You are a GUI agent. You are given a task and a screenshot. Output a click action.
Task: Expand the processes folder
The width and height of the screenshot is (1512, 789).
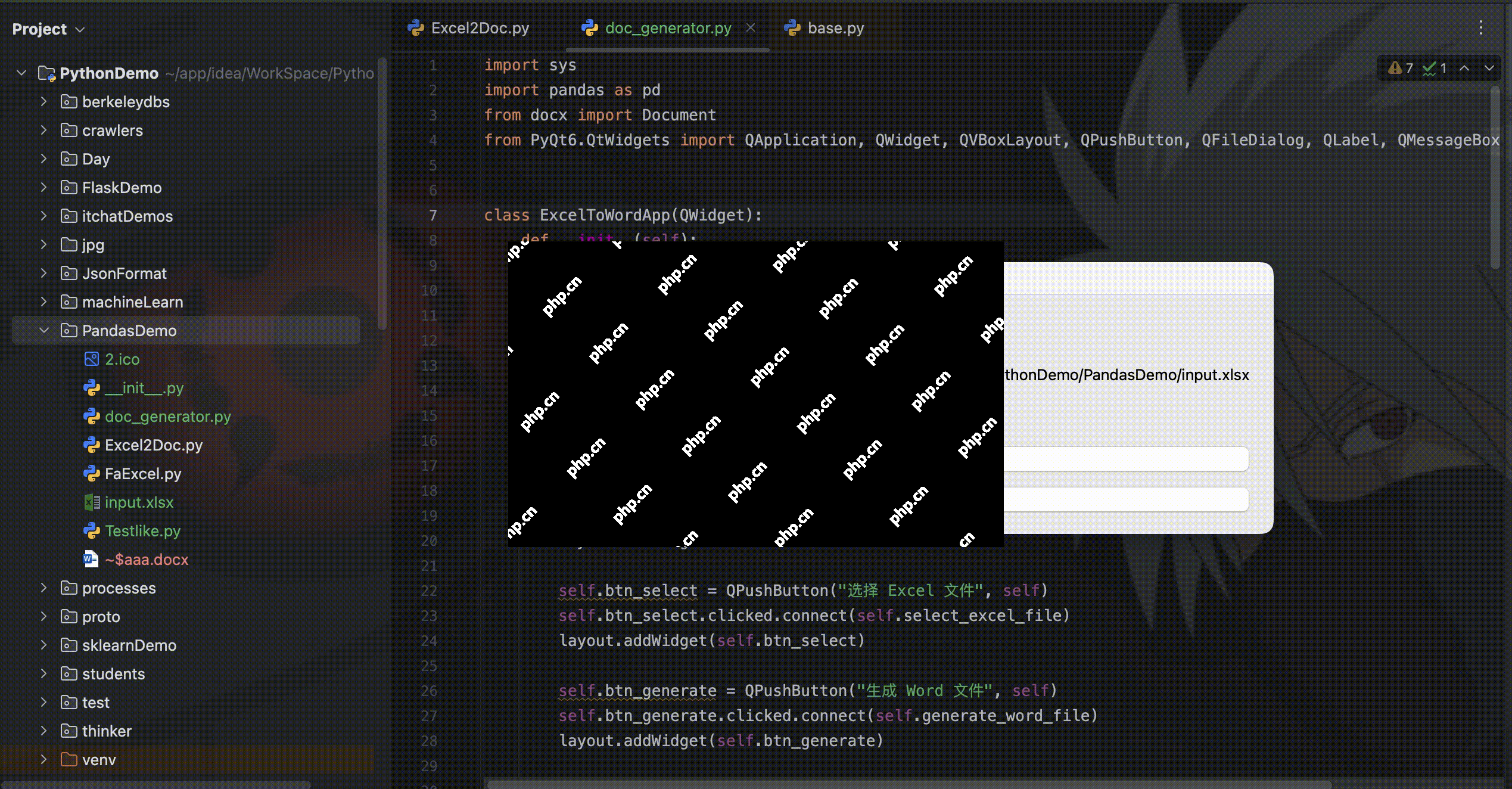(x=43, y=588)
